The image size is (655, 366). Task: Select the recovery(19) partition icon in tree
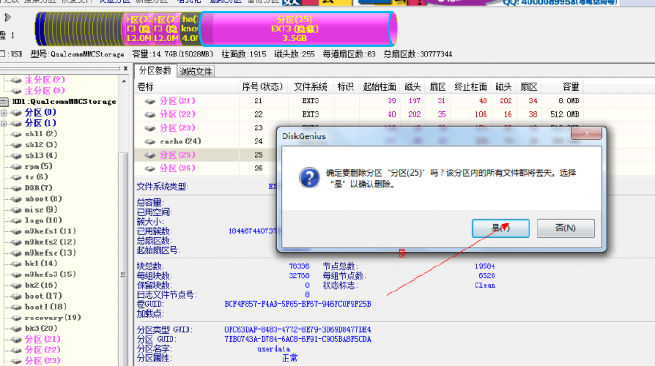click(x=16, y=318)
